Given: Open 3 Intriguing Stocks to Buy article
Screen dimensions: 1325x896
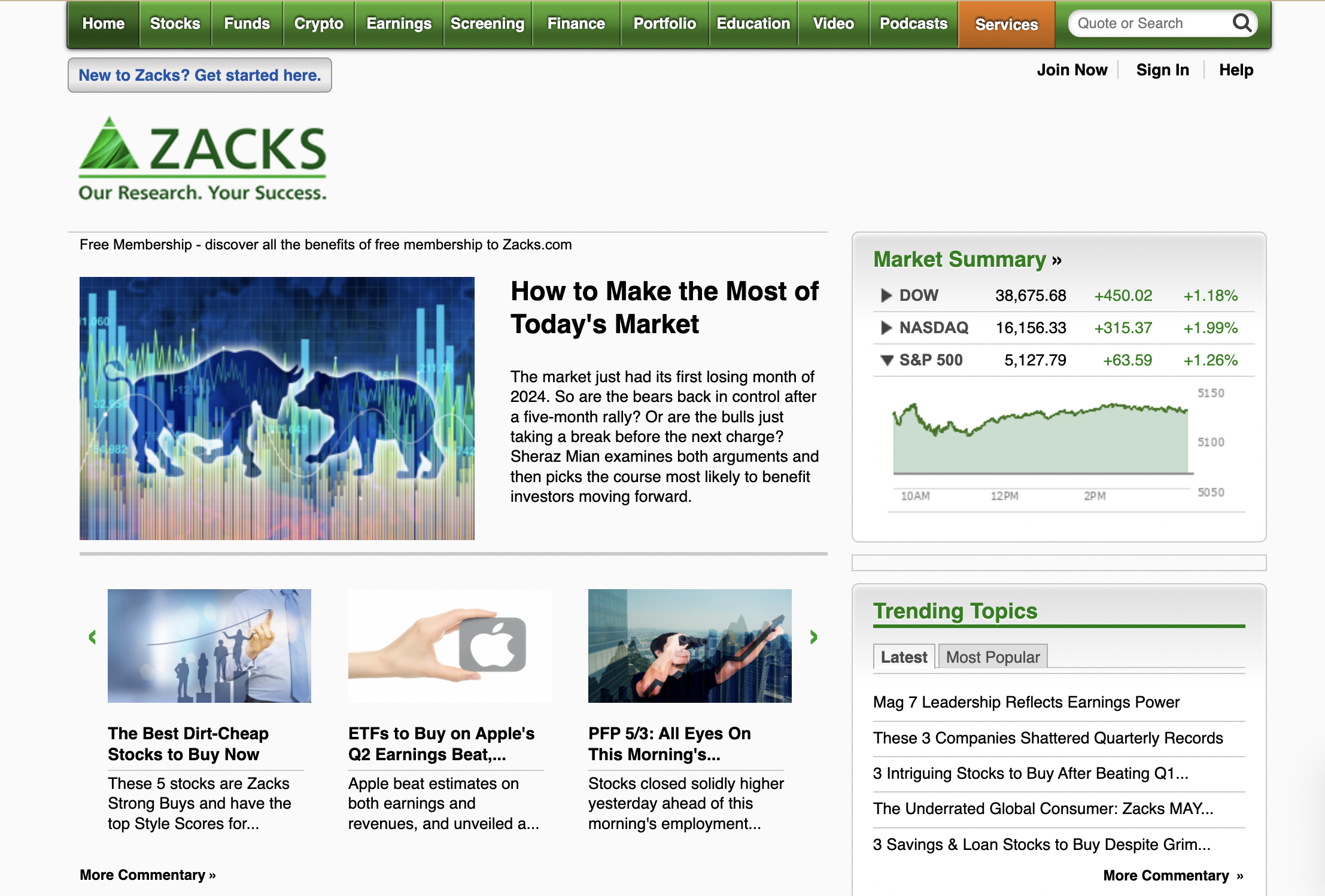Looking at the screenshot, I should [1031, 773].
